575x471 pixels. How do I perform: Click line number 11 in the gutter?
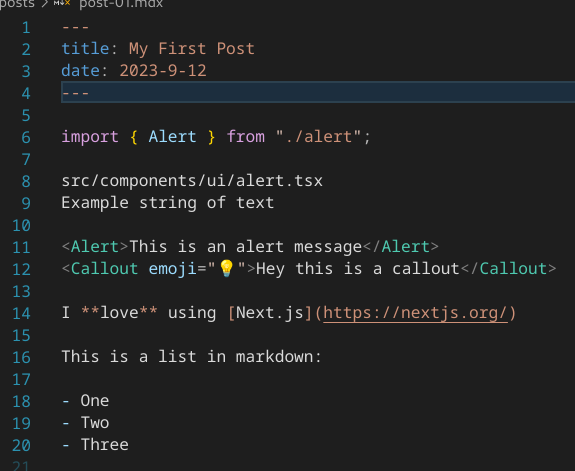[21, 247]
